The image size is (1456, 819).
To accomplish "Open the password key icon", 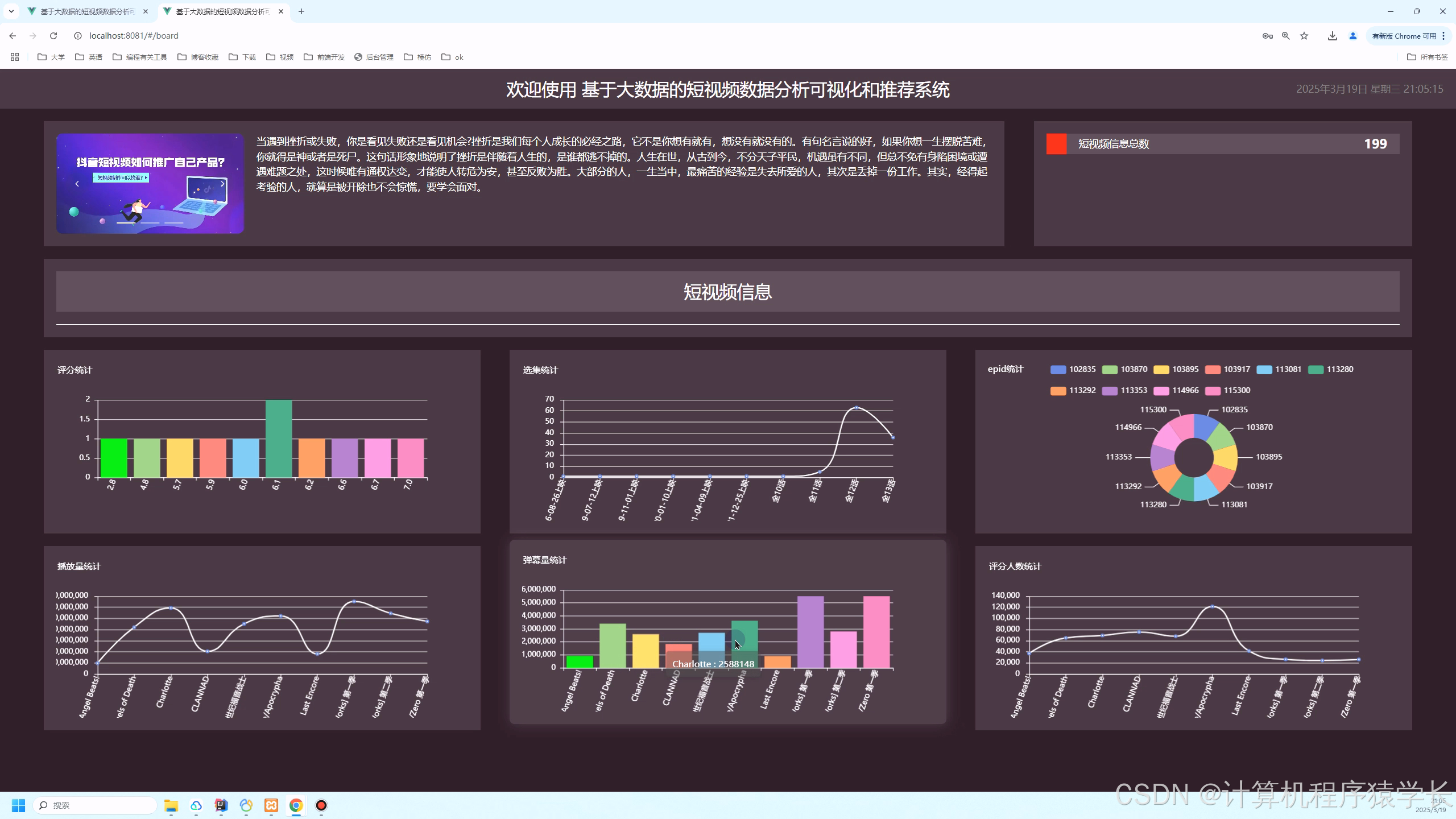I will click(x=1267, y=36).
